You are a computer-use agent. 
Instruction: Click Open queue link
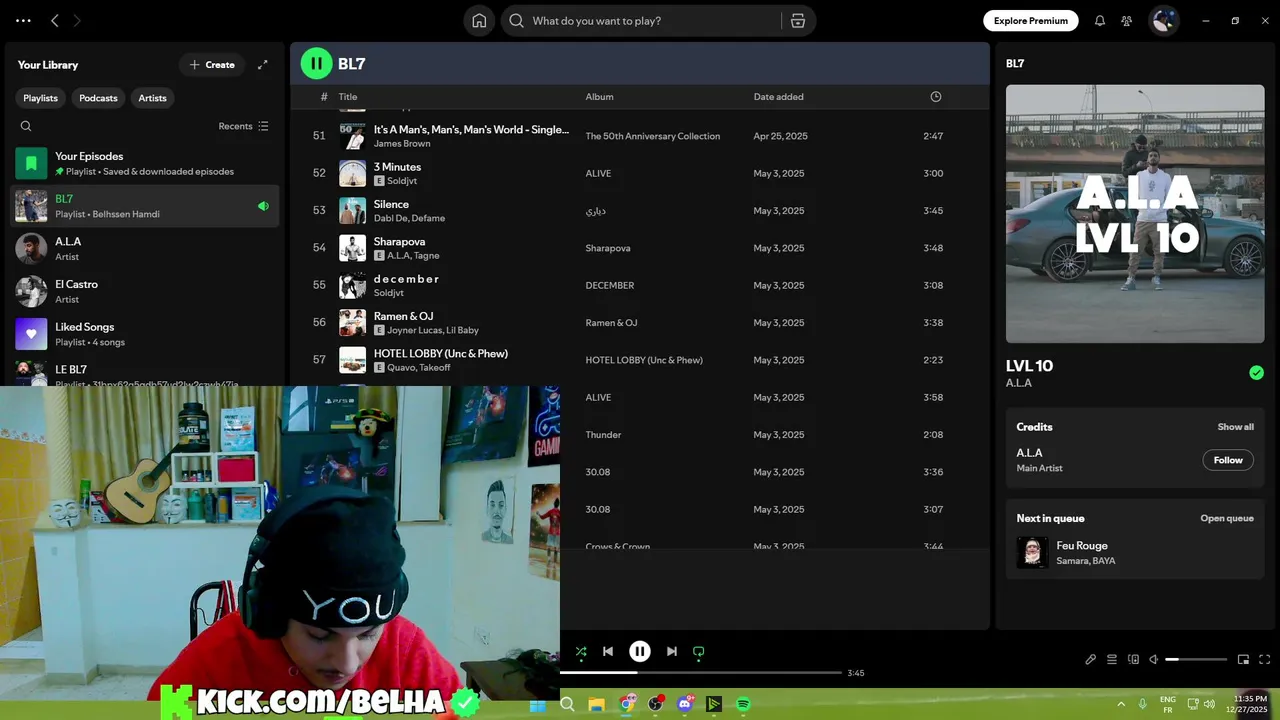pos(1227,518)
